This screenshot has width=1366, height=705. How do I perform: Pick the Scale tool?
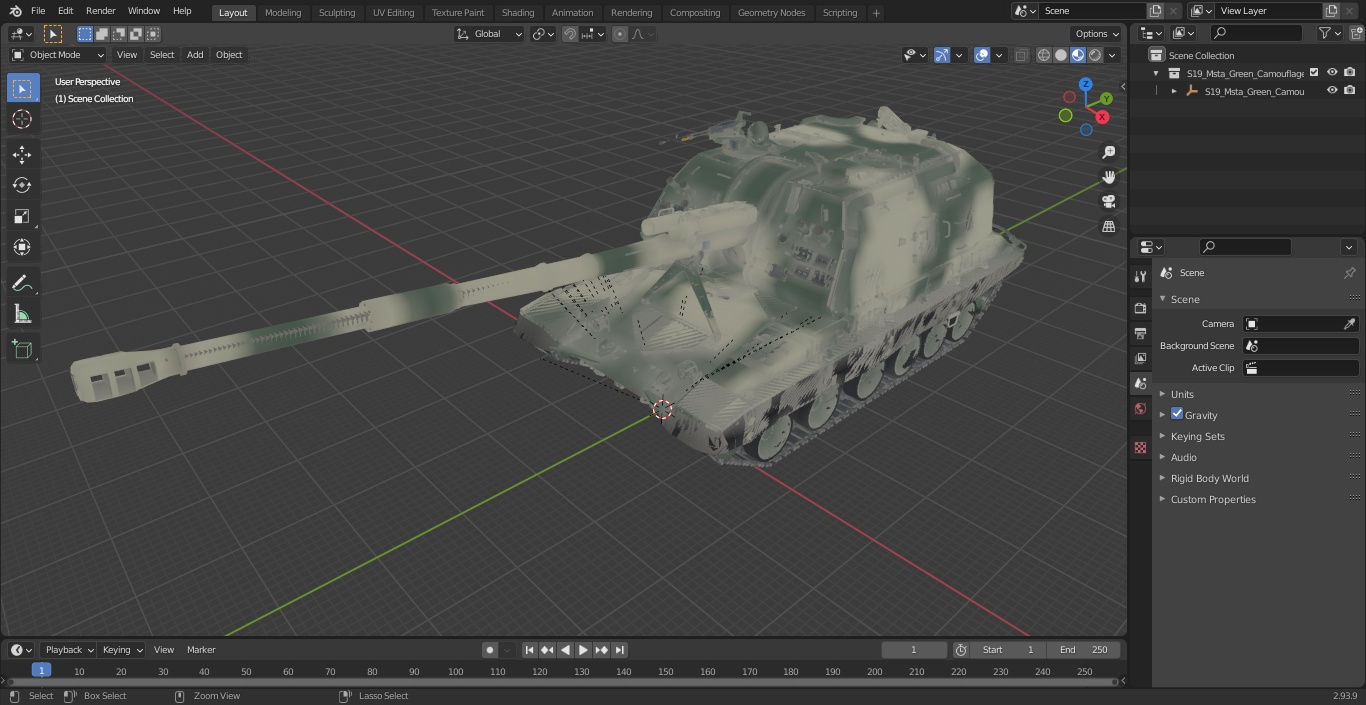[22, 216]
